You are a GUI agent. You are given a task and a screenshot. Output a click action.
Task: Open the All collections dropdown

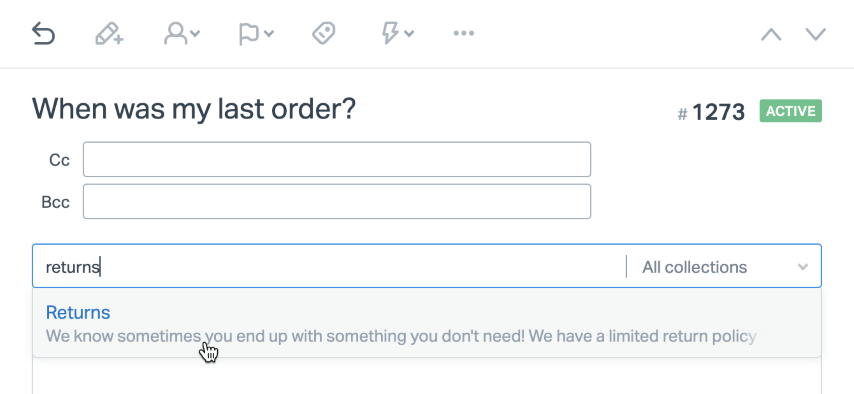click(724, 266)
